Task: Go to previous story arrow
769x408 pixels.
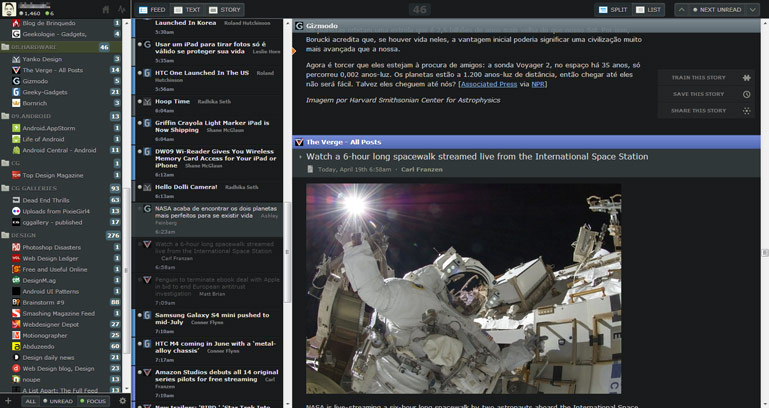Action: click(682, 9)
